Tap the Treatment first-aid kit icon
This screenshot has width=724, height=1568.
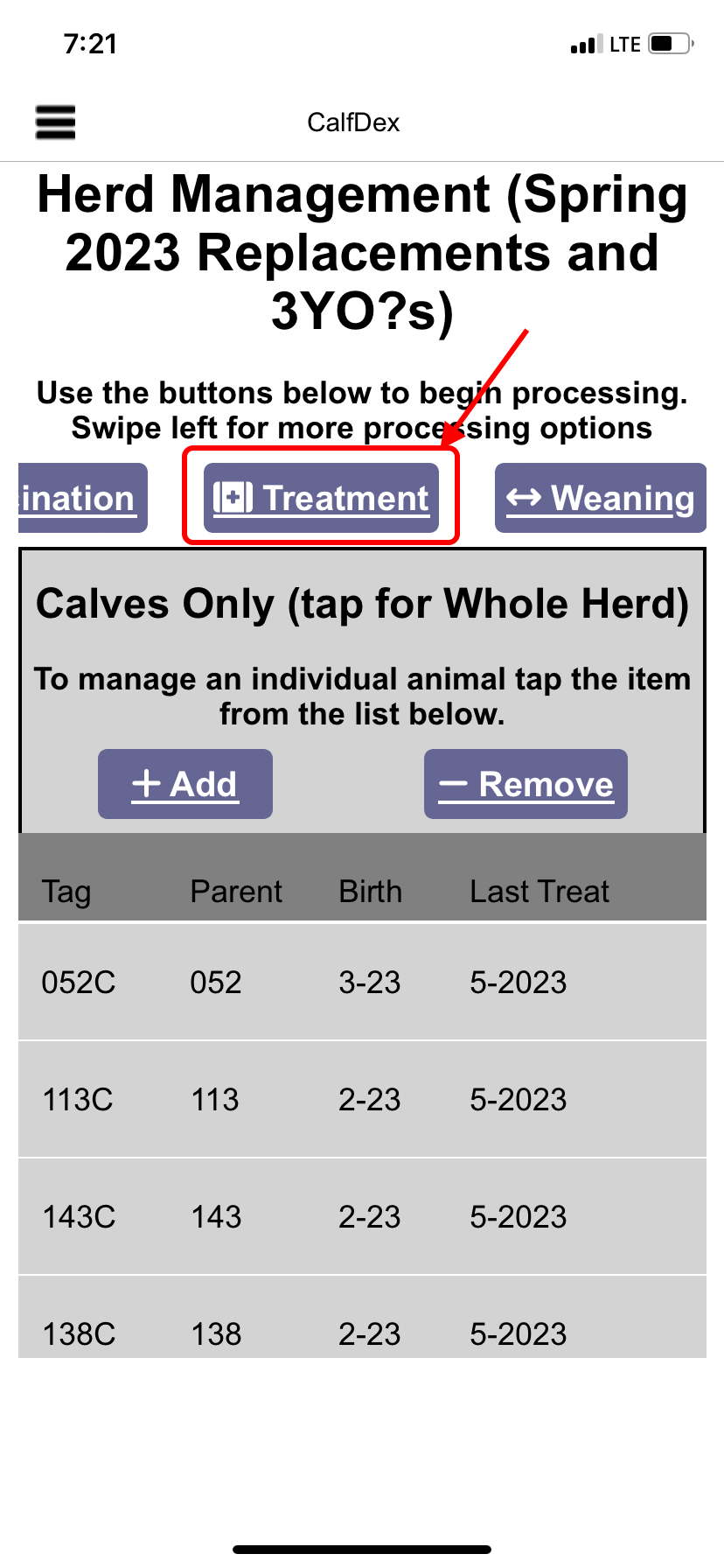pyautogui.click(x=233, y=498)
